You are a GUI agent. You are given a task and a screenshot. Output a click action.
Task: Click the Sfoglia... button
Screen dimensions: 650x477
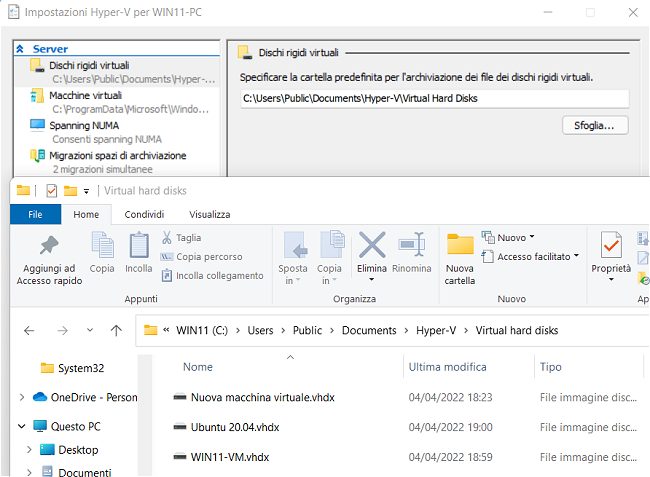tap(595, 125)
